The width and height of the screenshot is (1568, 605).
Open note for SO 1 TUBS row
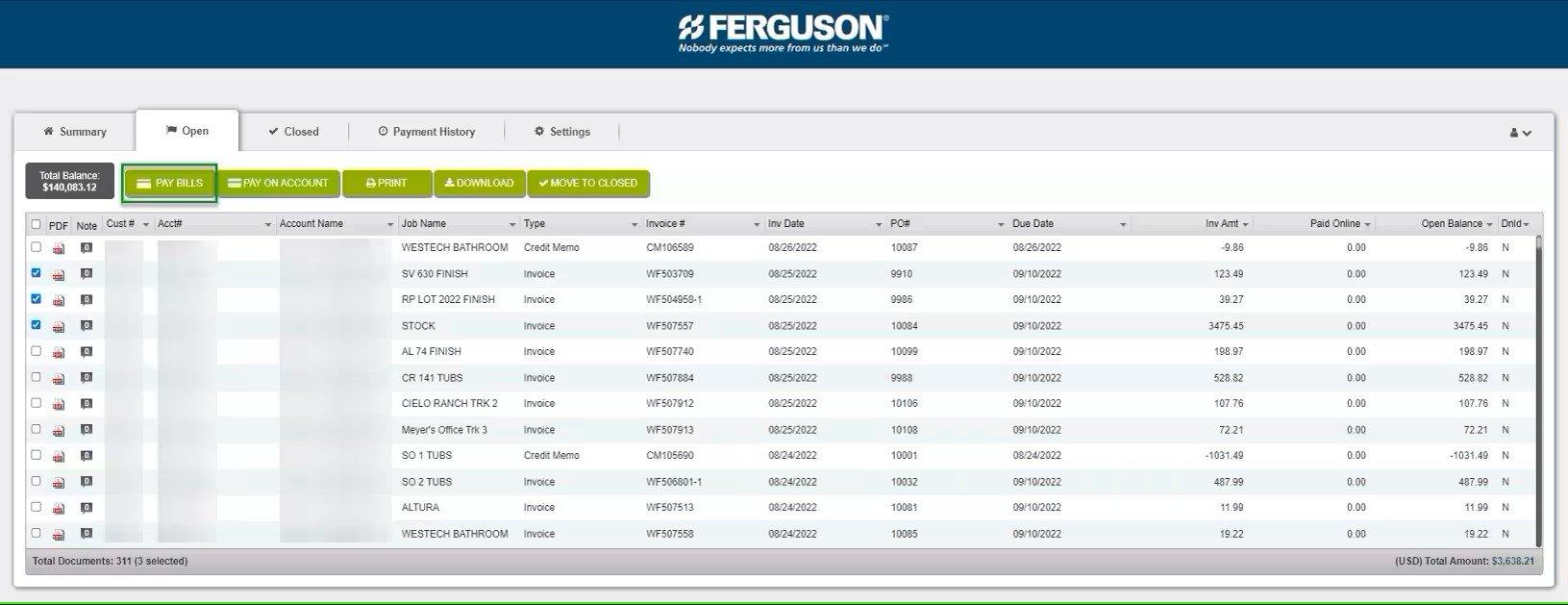[87, 456]
